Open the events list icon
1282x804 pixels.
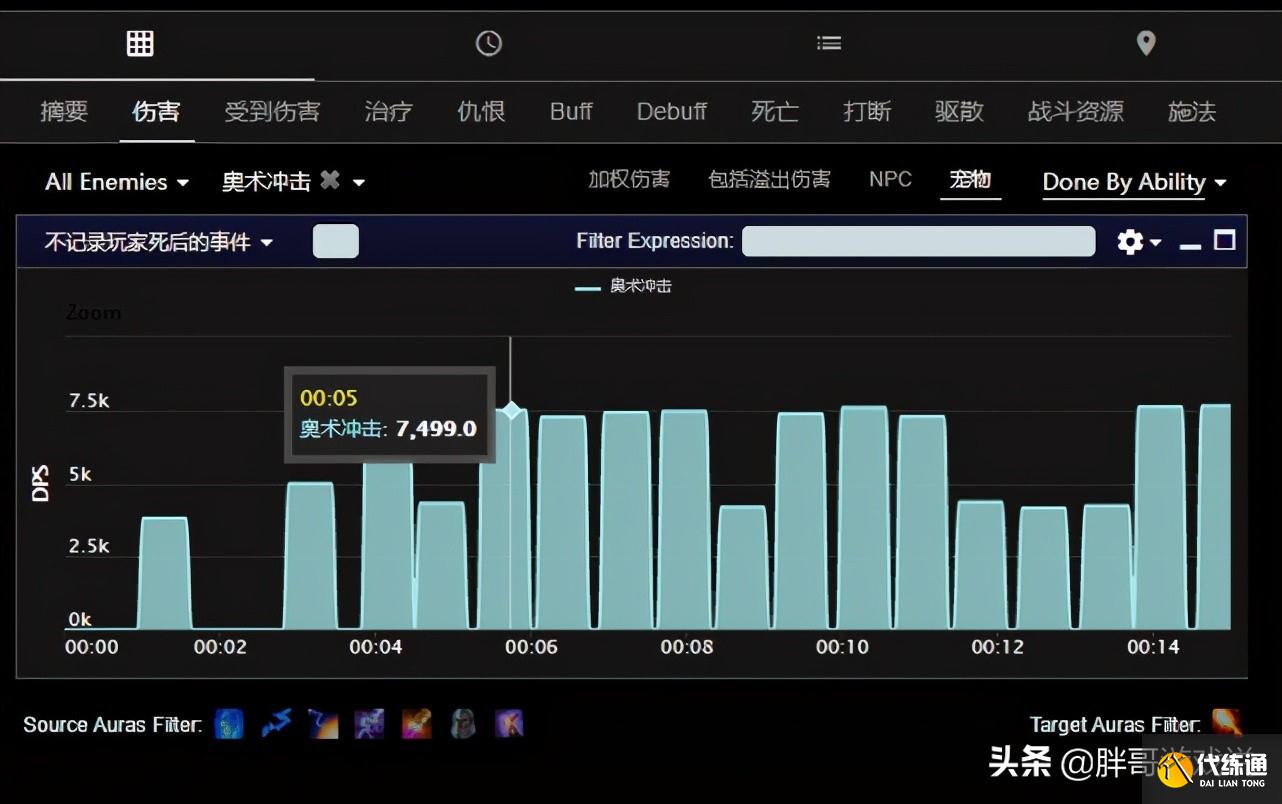[x=829, y=42]
